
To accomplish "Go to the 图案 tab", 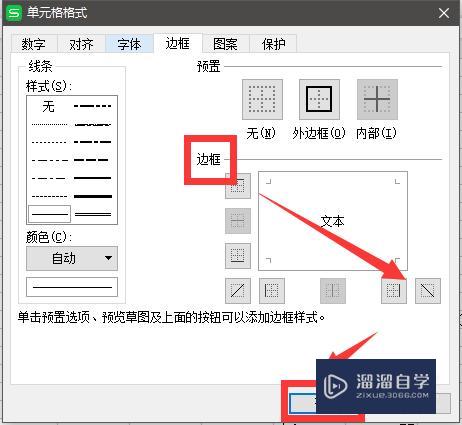I will coord(225,44).
